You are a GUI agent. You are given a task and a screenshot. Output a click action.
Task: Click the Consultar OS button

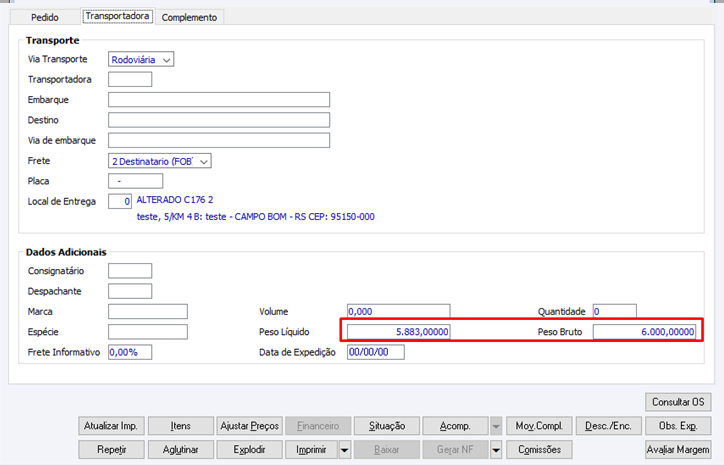[x=678, y=402]
